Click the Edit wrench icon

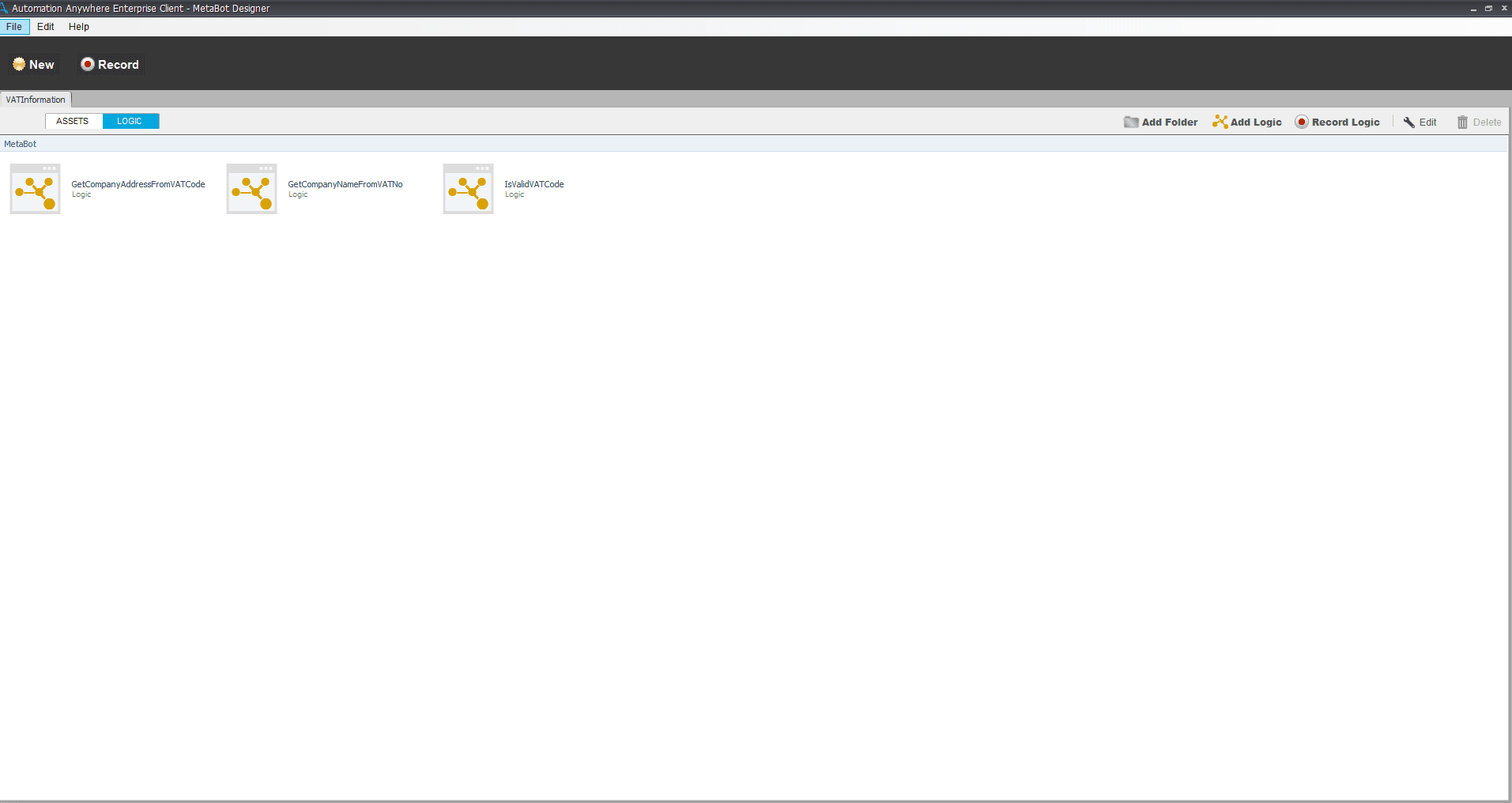coord(1409,122)
